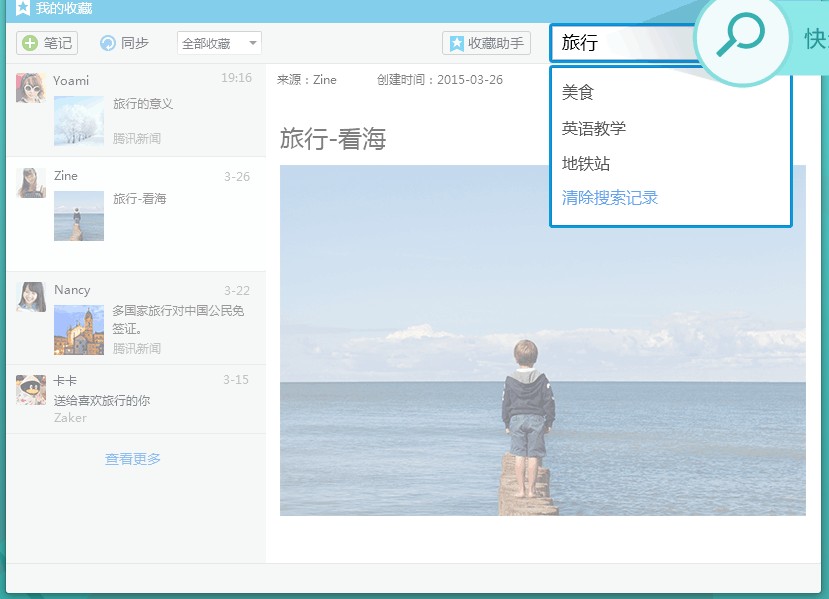The width and height of the screenshot is (829, 599).
Task: Click 创建时间：2015-03-26 text
Action: point(440,80)
